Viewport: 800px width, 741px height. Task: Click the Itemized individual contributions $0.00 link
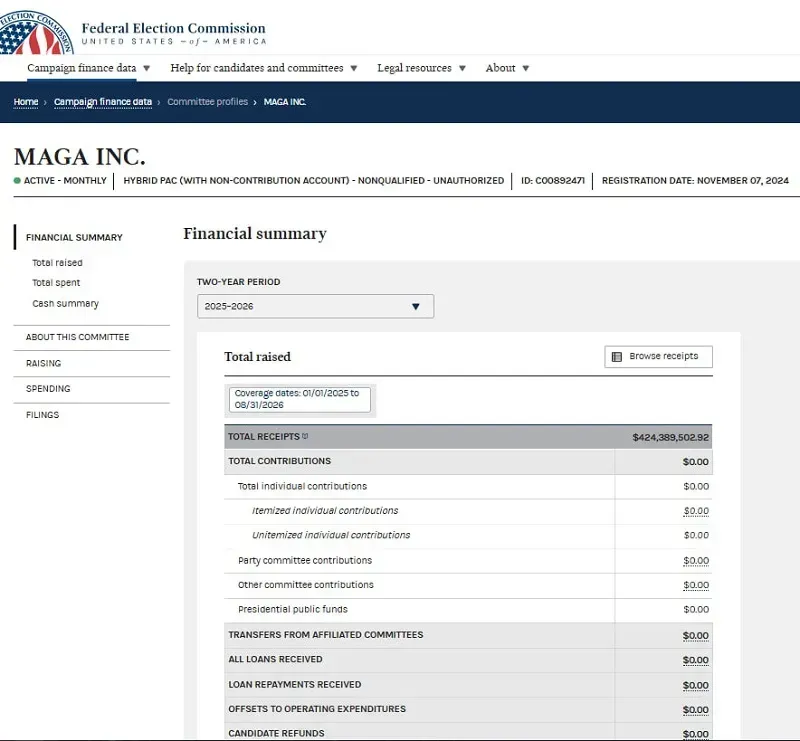(x=696, y=511)
